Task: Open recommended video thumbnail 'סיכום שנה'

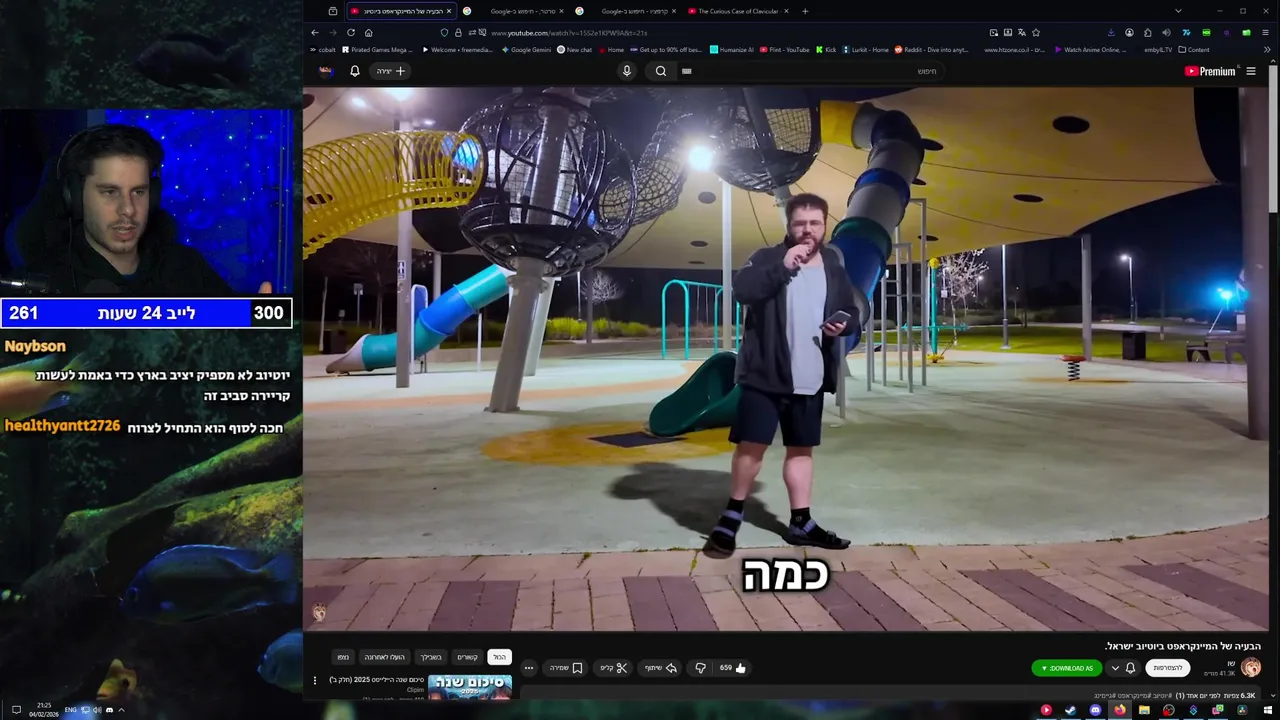Action: tap(470, 687)
